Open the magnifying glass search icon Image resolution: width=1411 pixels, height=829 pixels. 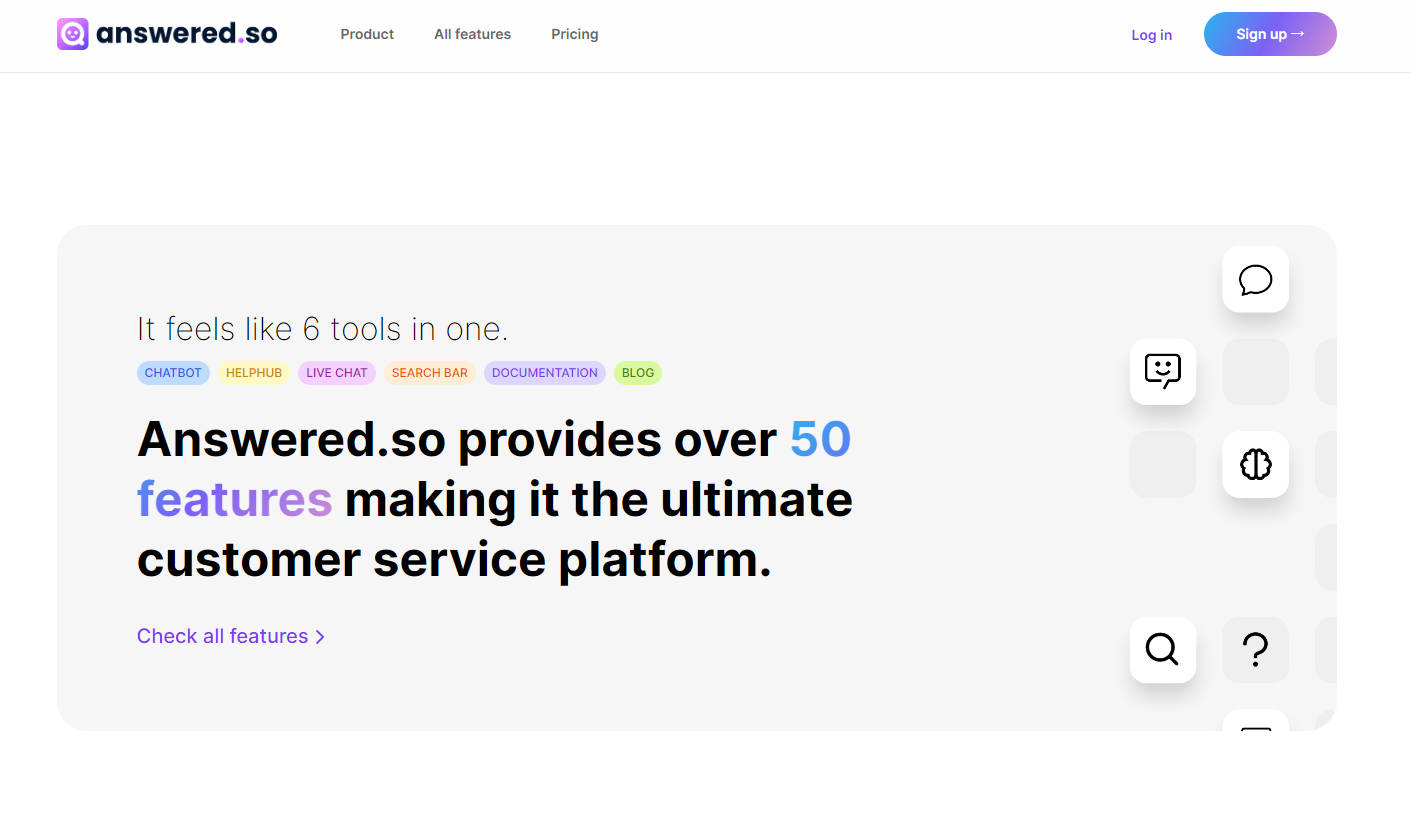pyautogui.click(x=1163, y=649)
